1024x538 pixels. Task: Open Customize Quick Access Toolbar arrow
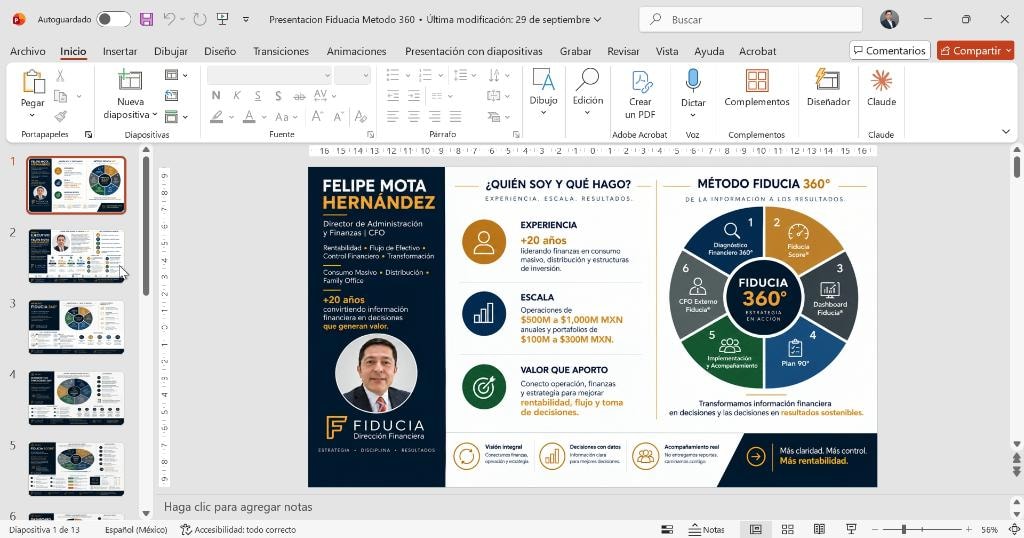[x=246, y=20]
